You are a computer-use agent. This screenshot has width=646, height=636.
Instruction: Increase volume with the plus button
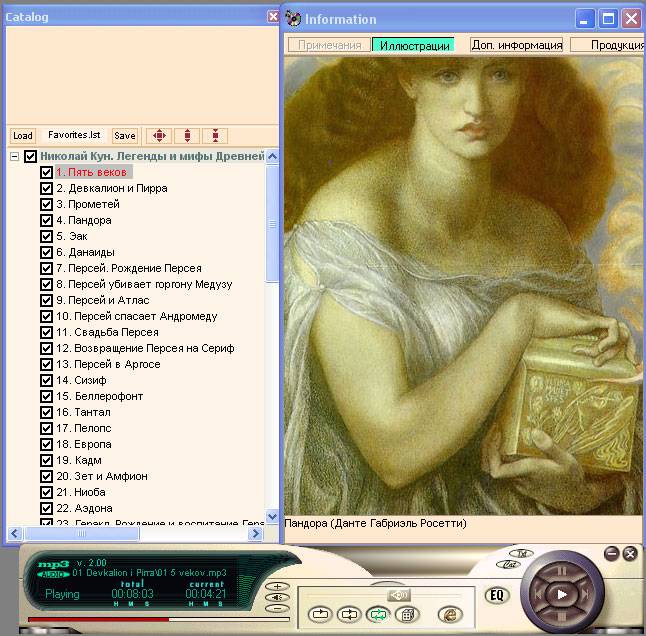click(278, 586)
